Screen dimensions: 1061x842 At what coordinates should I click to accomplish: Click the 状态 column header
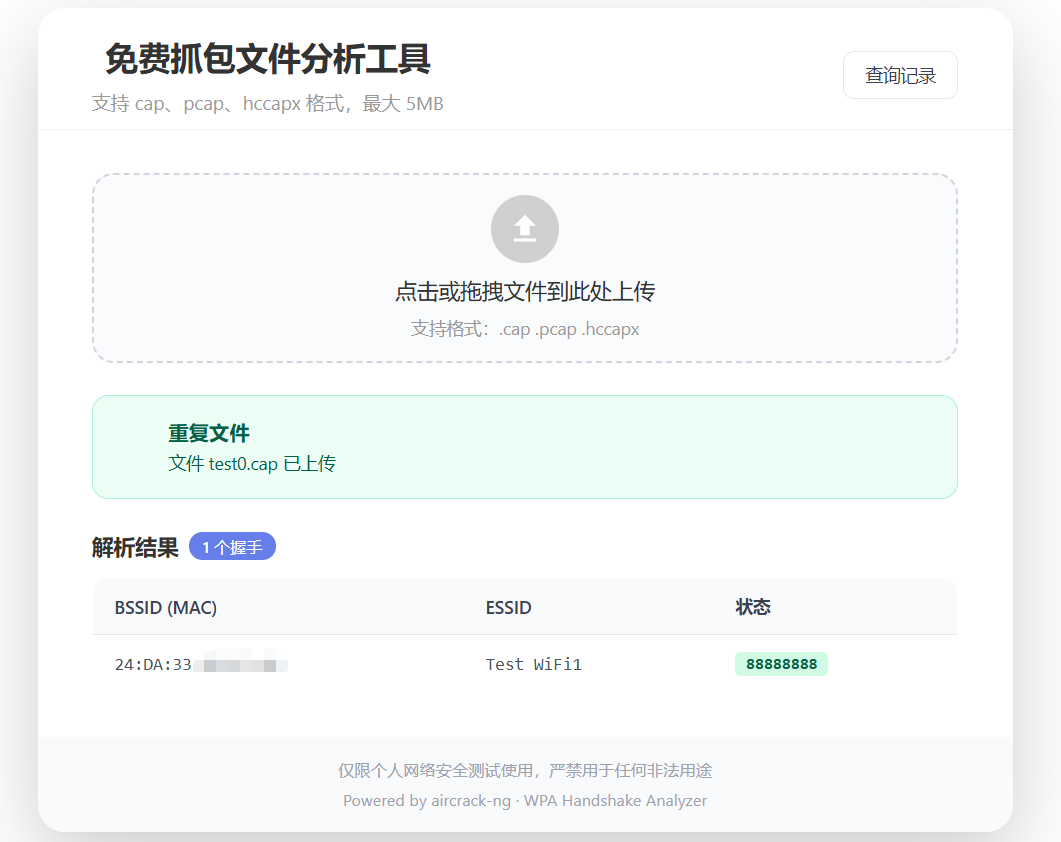(x=753, y=607)
